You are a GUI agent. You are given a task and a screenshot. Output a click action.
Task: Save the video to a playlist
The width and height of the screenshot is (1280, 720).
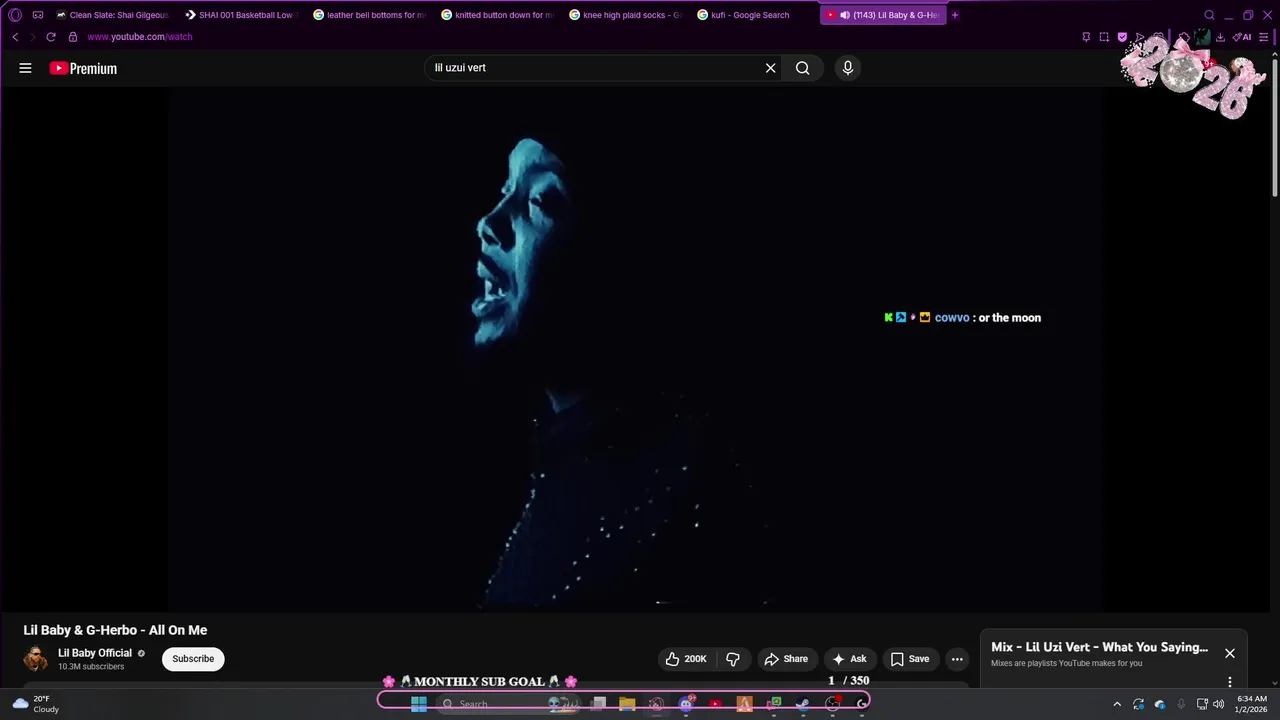pos(910,659)
